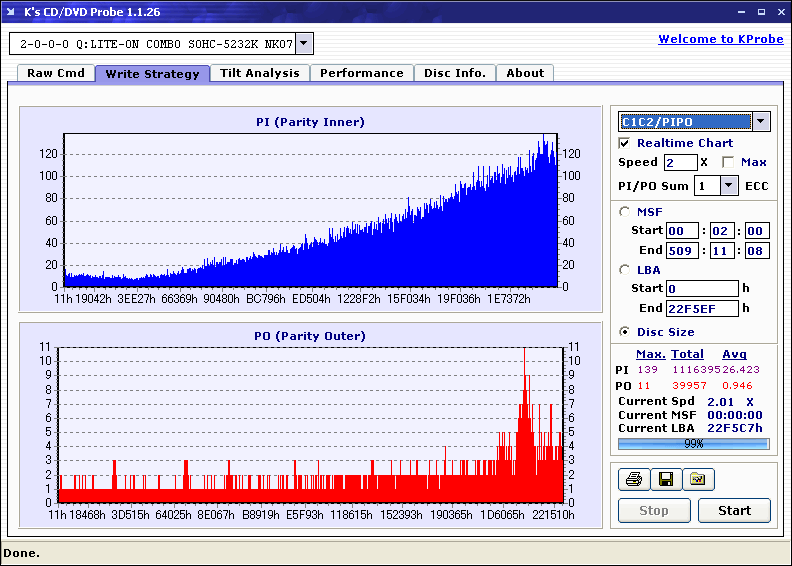
Task: Open the Disc Info. tab
Action: [x=455, y=73]
